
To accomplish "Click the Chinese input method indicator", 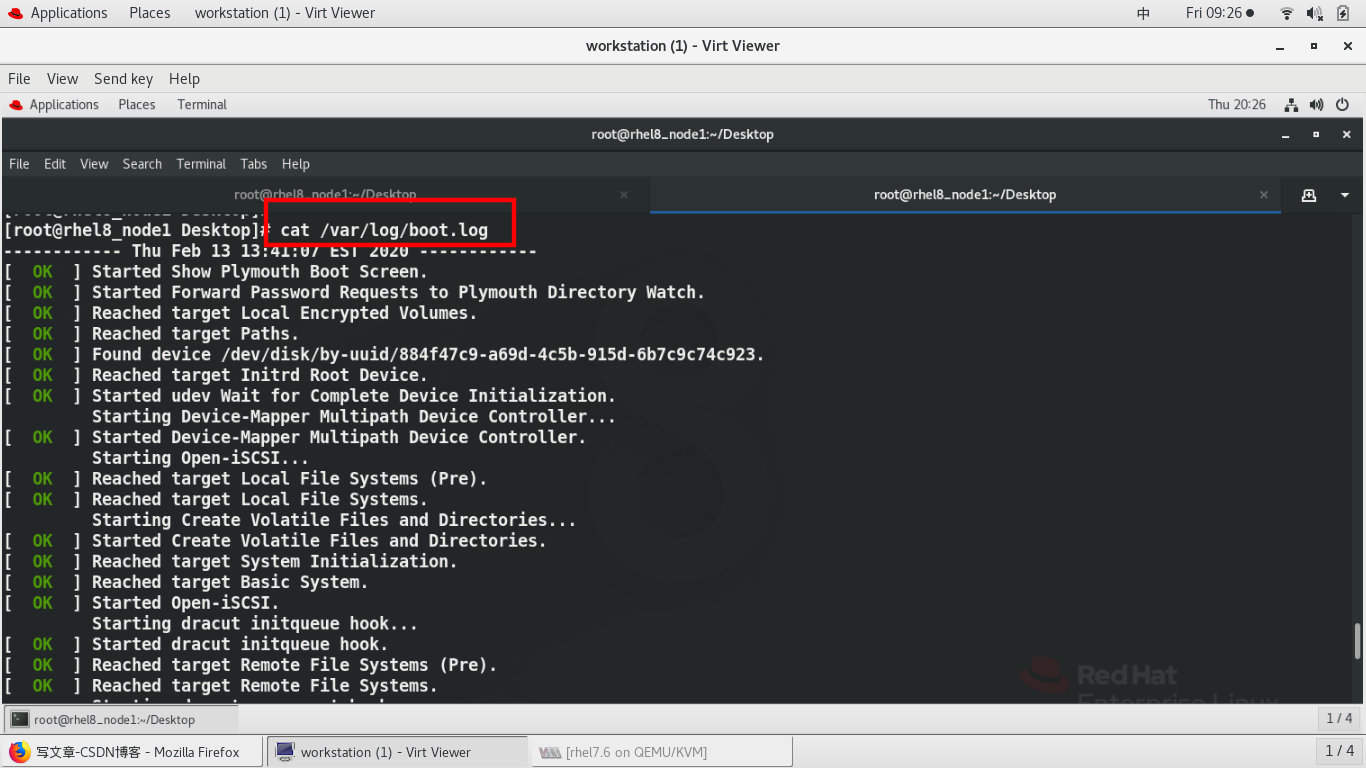I will click(1144, 13).
